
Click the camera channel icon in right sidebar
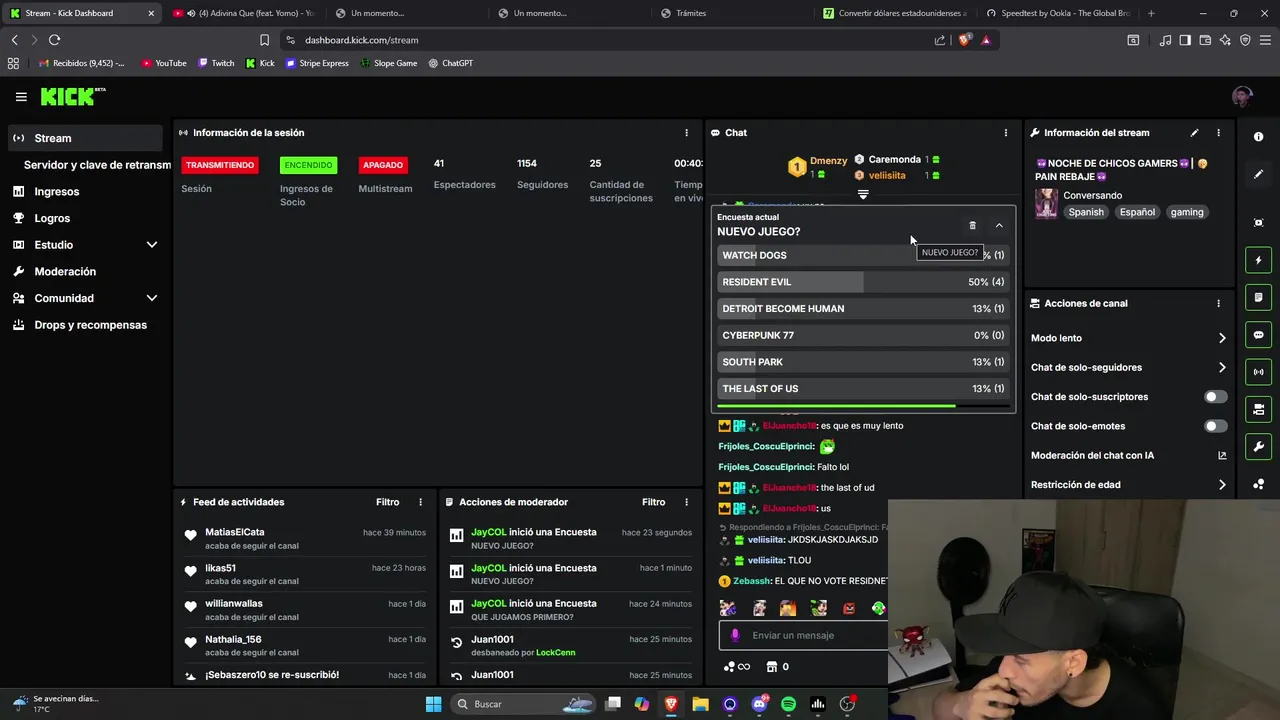(1259, 410)
